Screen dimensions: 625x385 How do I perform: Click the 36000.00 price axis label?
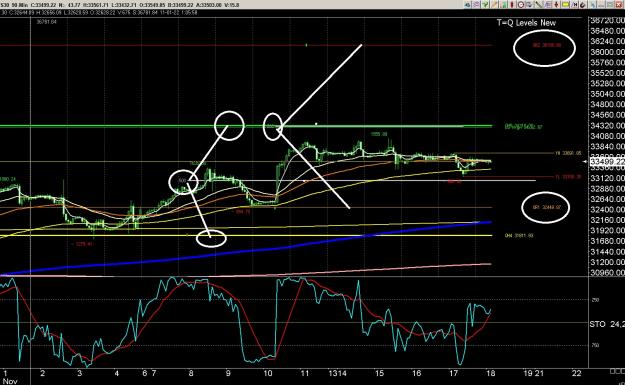(x=607, y=52)
